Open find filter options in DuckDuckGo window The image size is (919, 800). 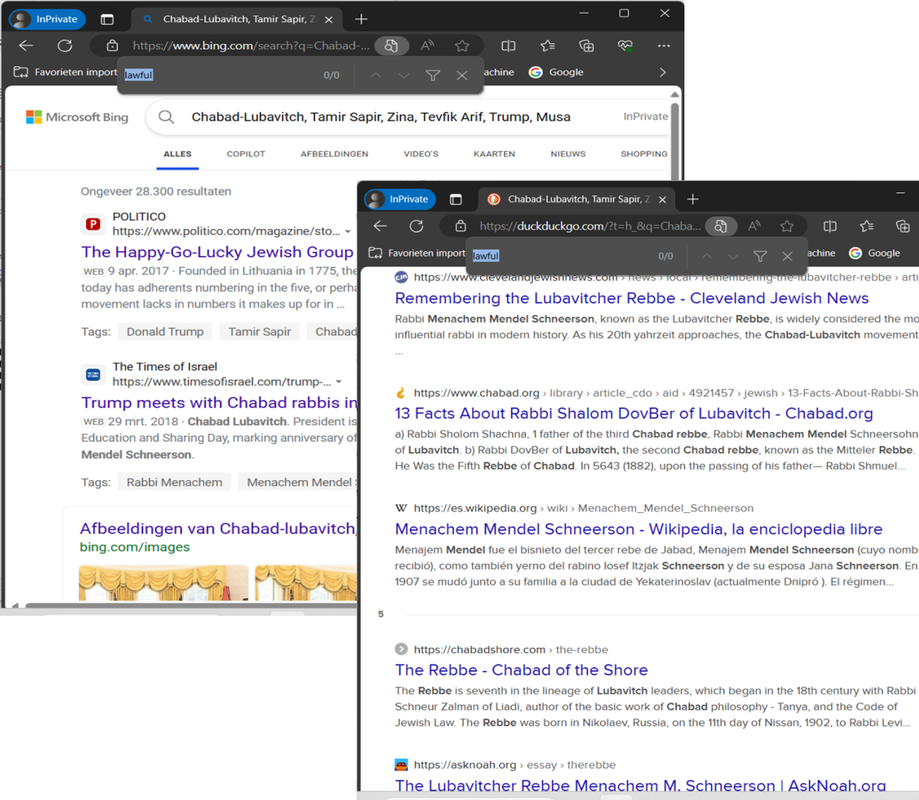point(760,256)
